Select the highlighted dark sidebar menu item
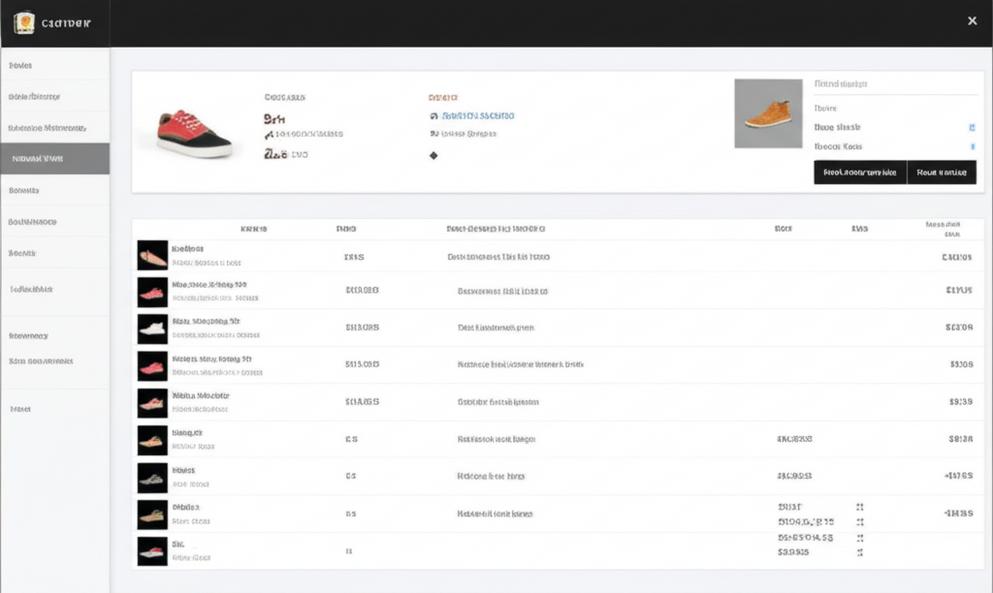 click(55, 158)
